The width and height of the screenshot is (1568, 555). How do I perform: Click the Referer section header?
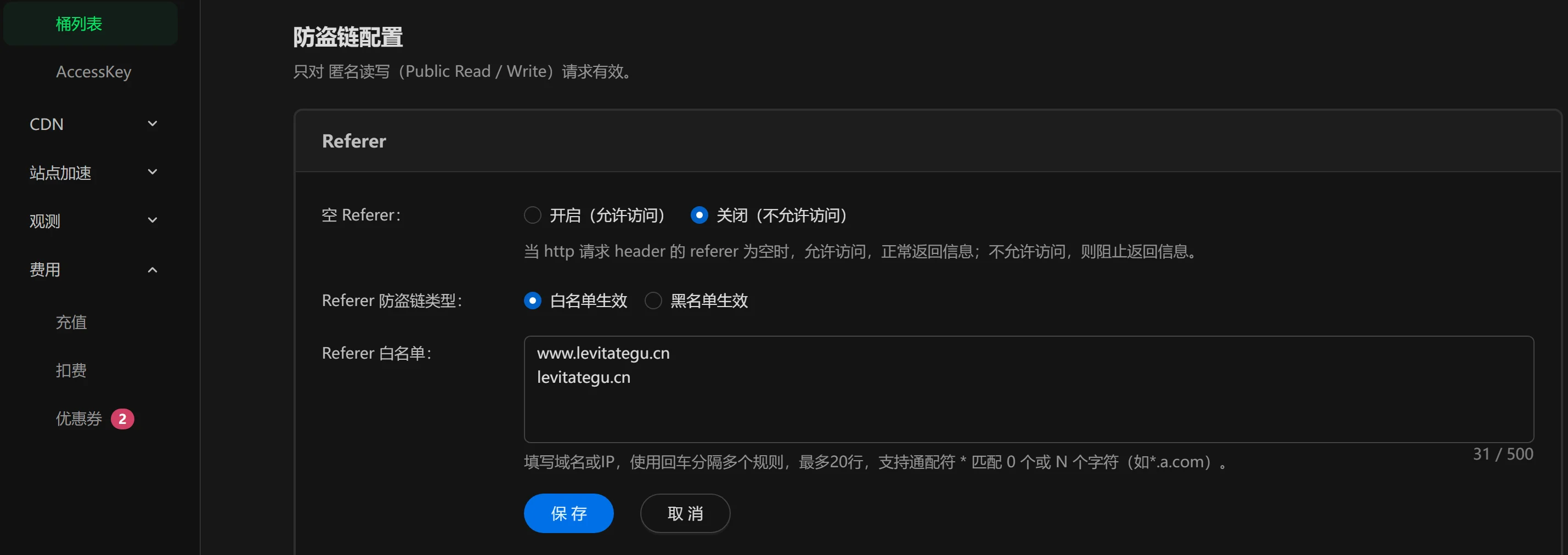[354, 141]
